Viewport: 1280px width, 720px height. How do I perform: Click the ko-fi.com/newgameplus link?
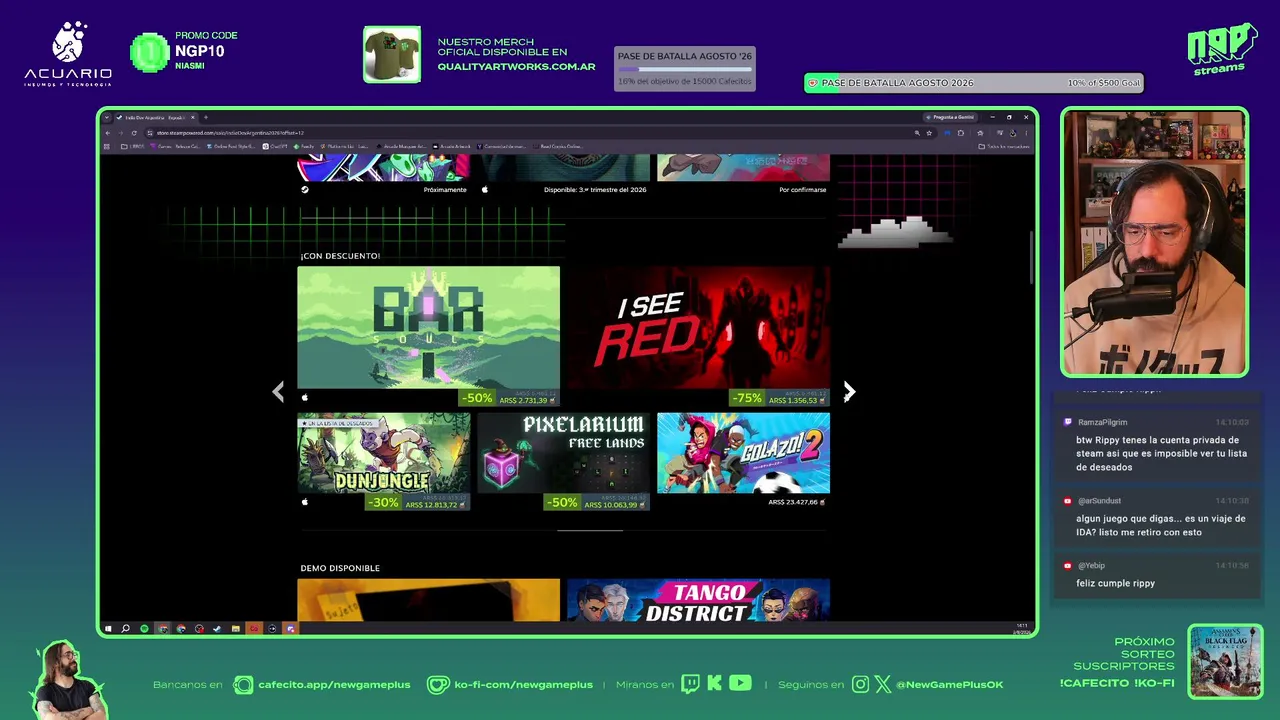click(x=524, y=685)
